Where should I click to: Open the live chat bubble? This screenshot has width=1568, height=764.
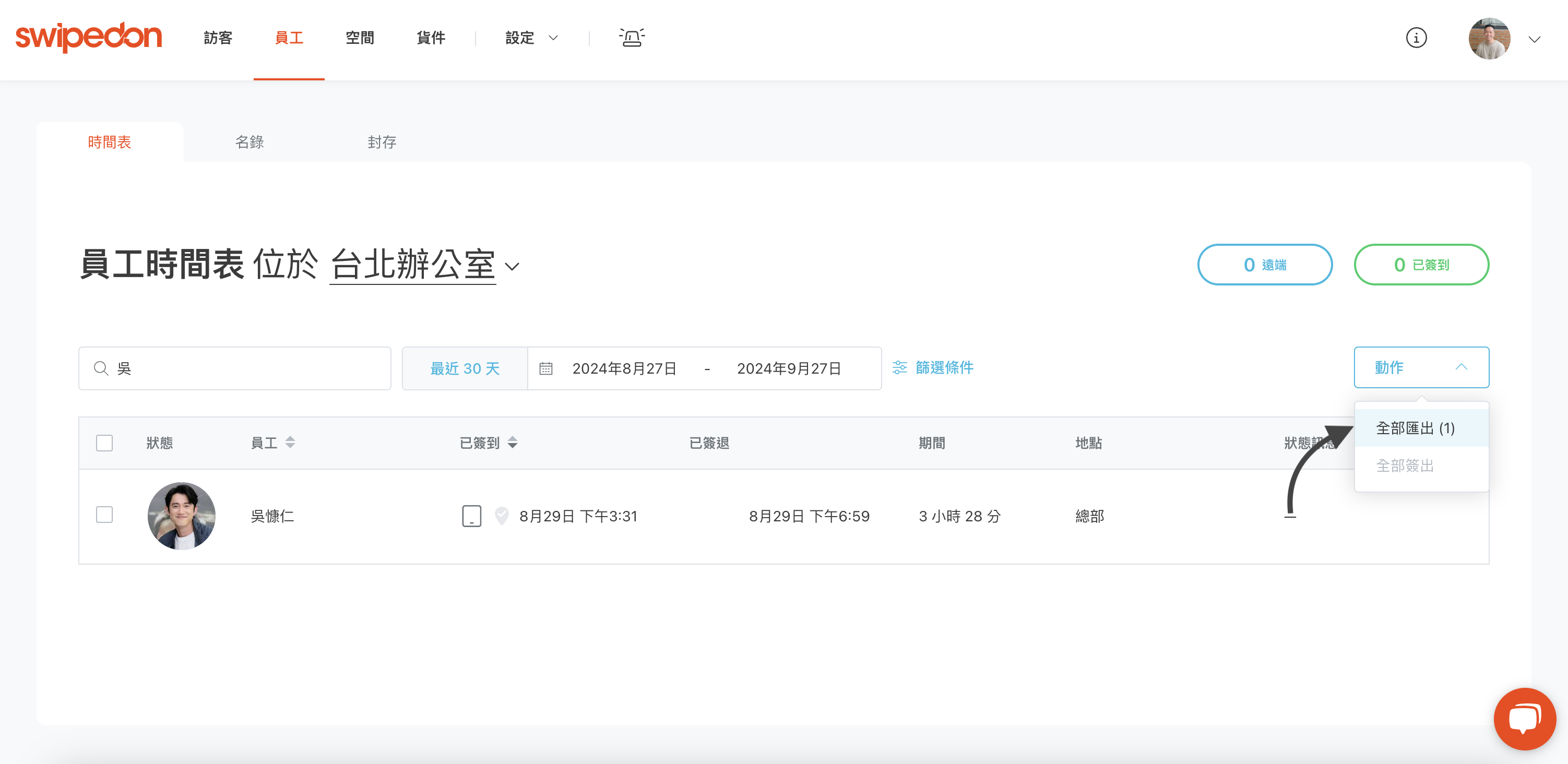click(1524, 719)
